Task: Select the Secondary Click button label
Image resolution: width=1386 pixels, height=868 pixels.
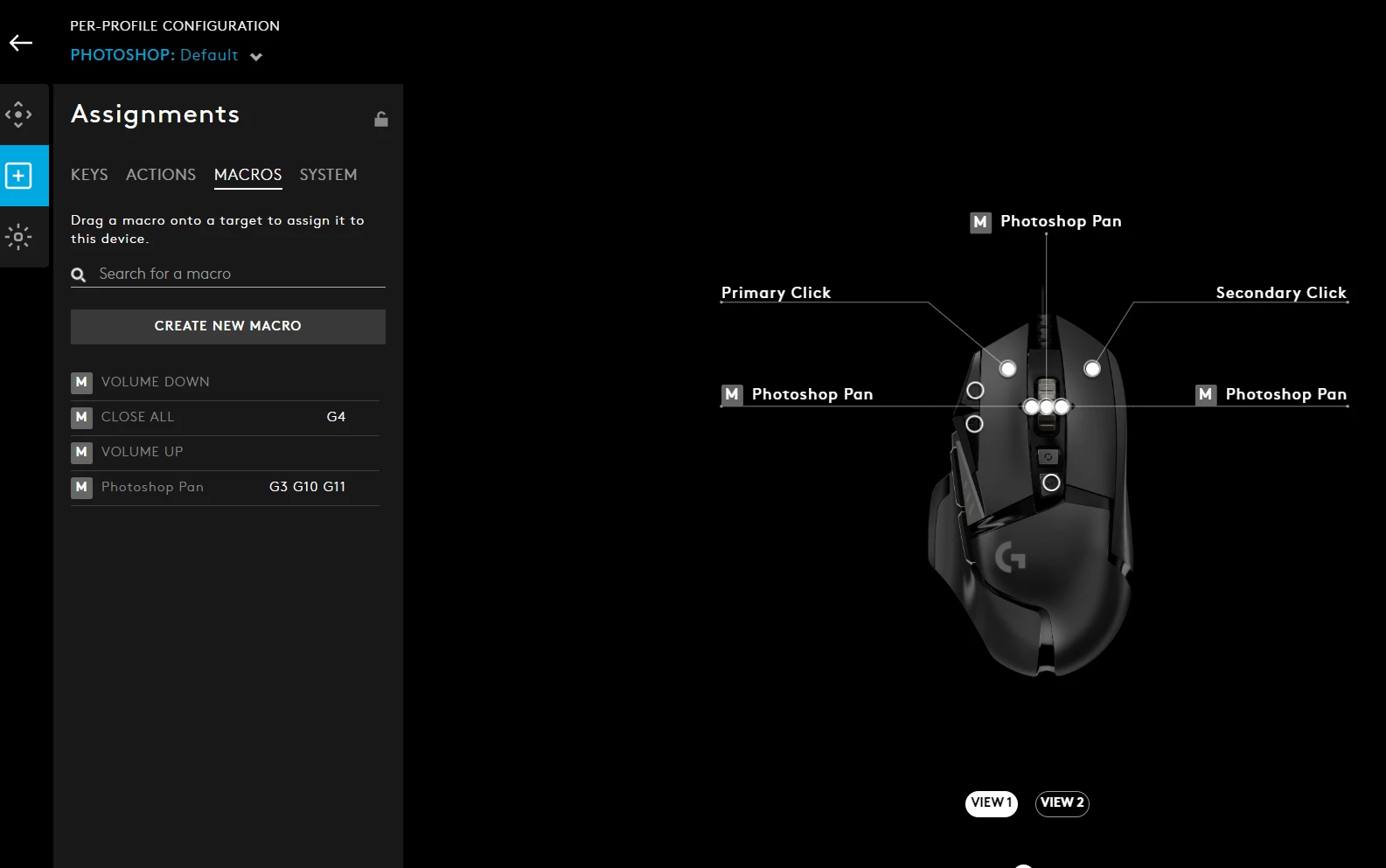Action: coord(1281,293)
